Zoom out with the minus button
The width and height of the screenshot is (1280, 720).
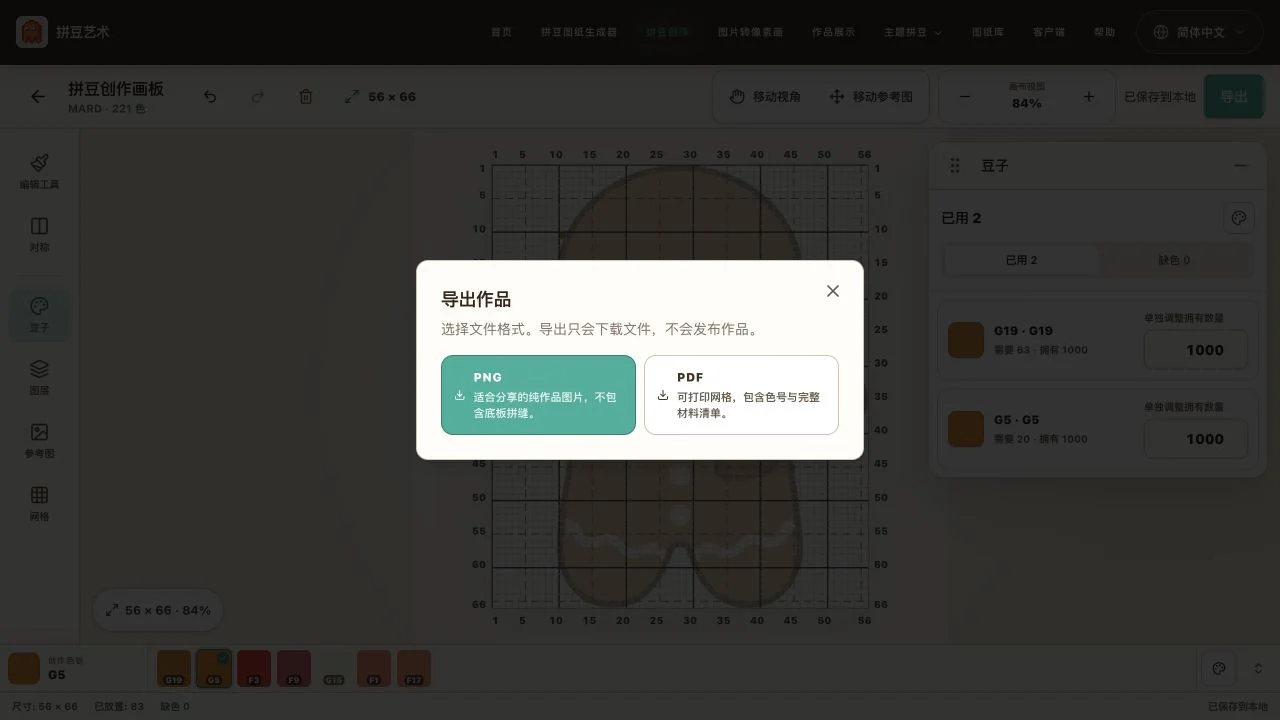click(965, 97)
